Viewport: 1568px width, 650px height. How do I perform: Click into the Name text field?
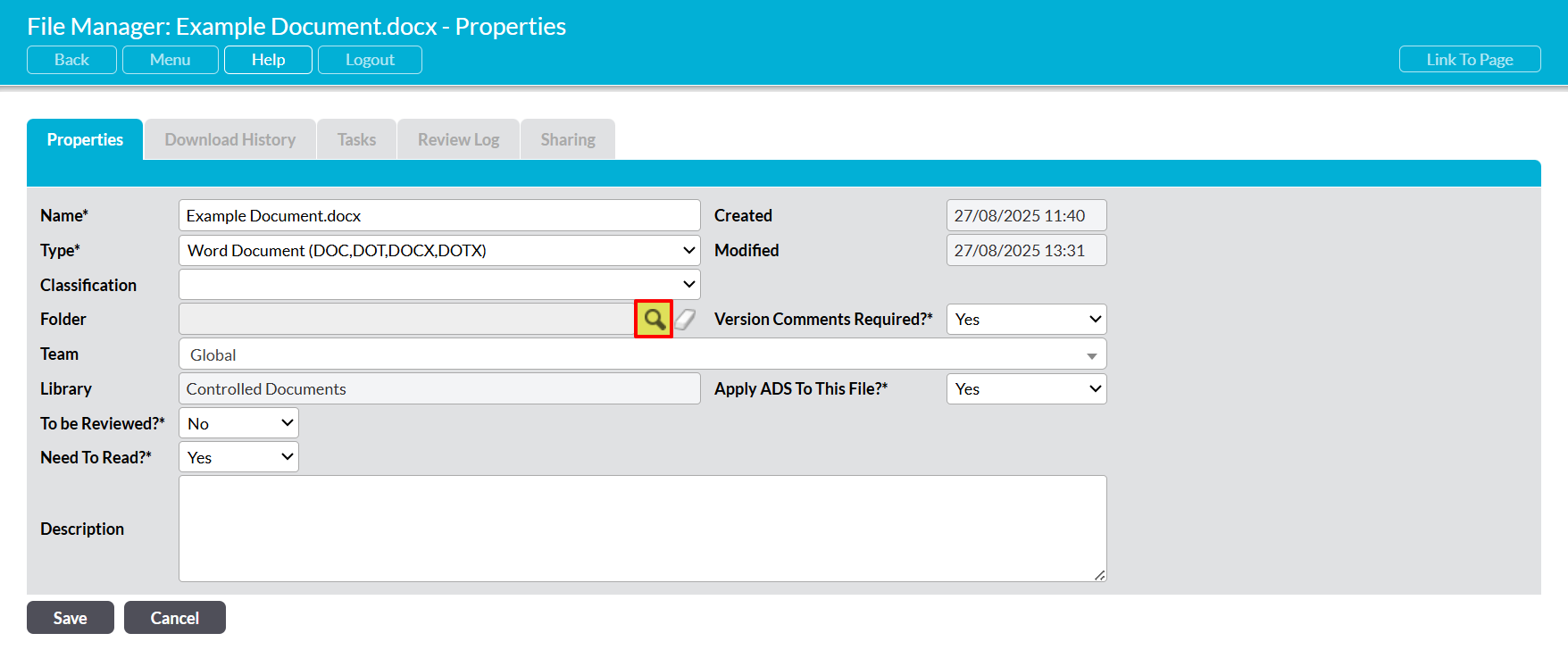pos(439,216)
